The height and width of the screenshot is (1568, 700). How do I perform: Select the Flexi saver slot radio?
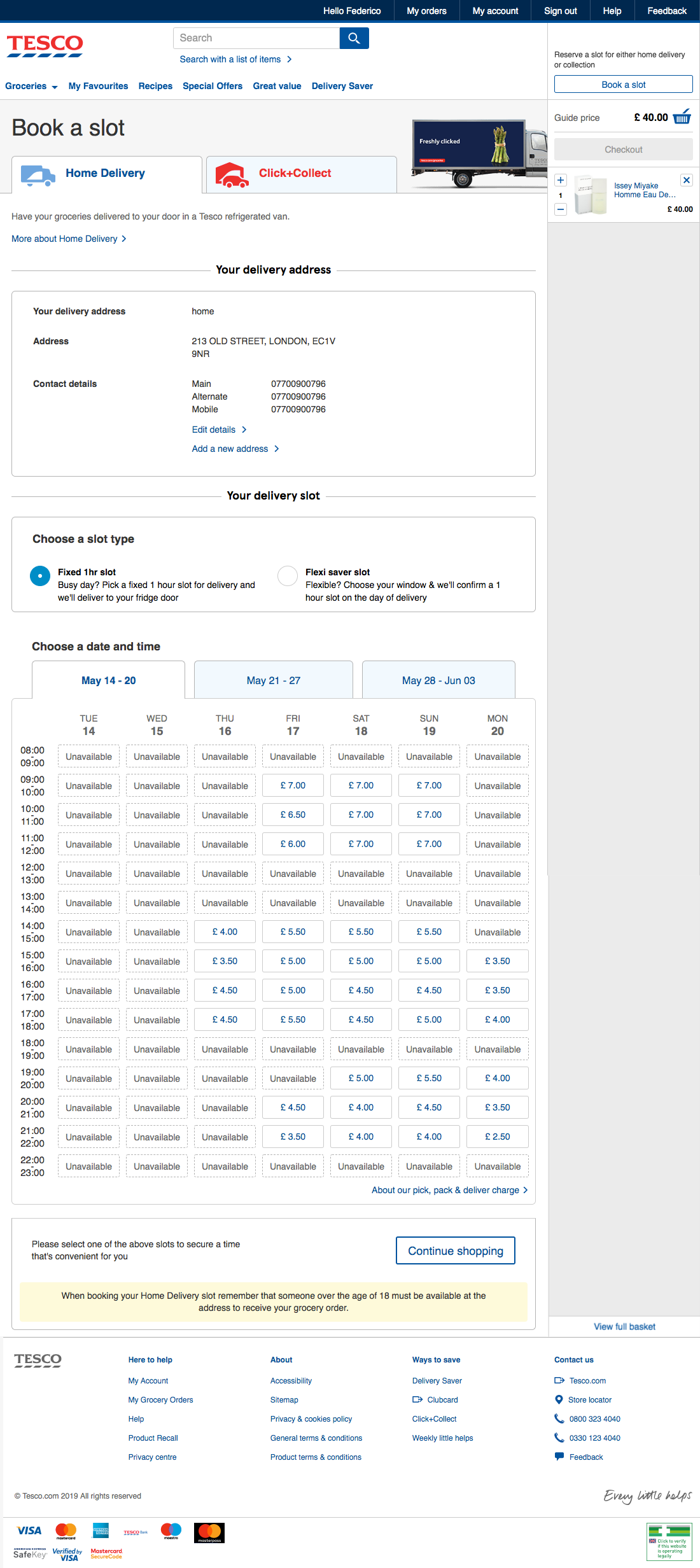coord(288,576)
